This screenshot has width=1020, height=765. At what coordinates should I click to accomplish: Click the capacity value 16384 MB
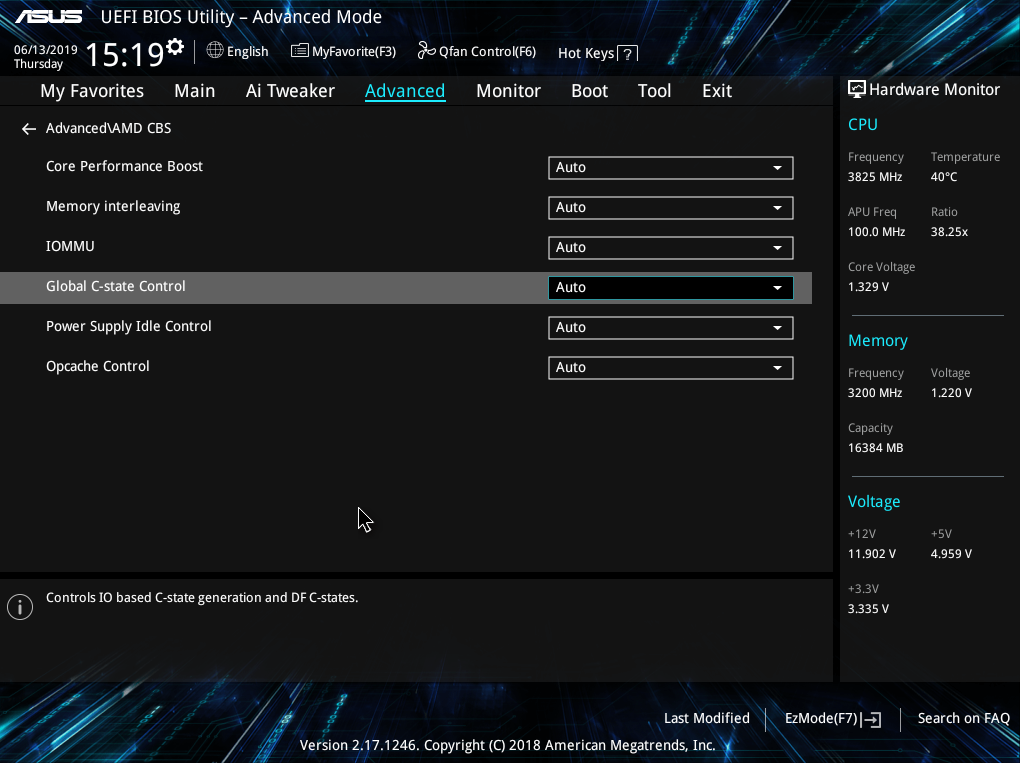[x=876, y=448]
